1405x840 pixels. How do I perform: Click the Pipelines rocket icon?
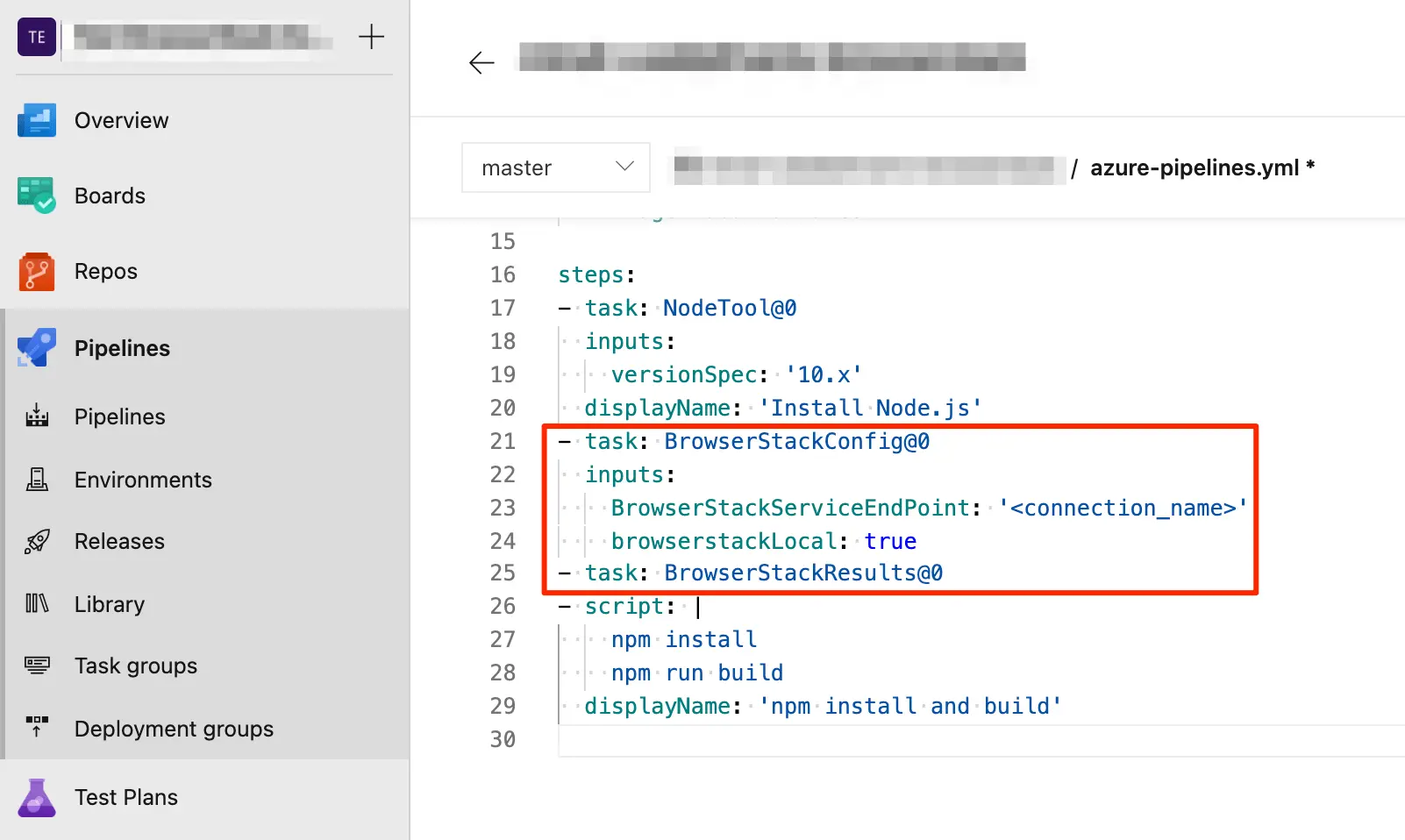click(37, 348)
